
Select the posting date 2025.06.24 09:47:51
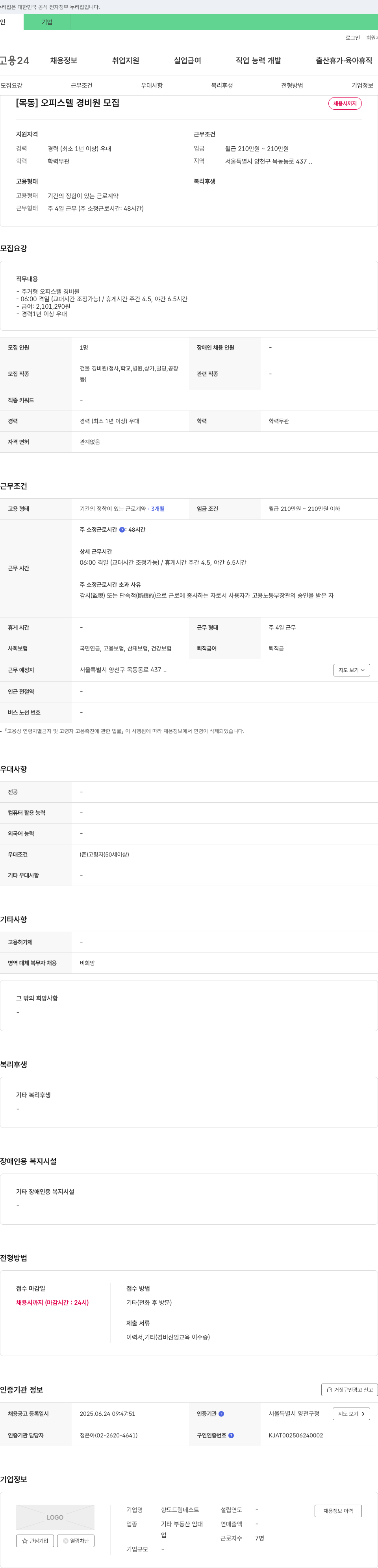[x=107, y=1413]
